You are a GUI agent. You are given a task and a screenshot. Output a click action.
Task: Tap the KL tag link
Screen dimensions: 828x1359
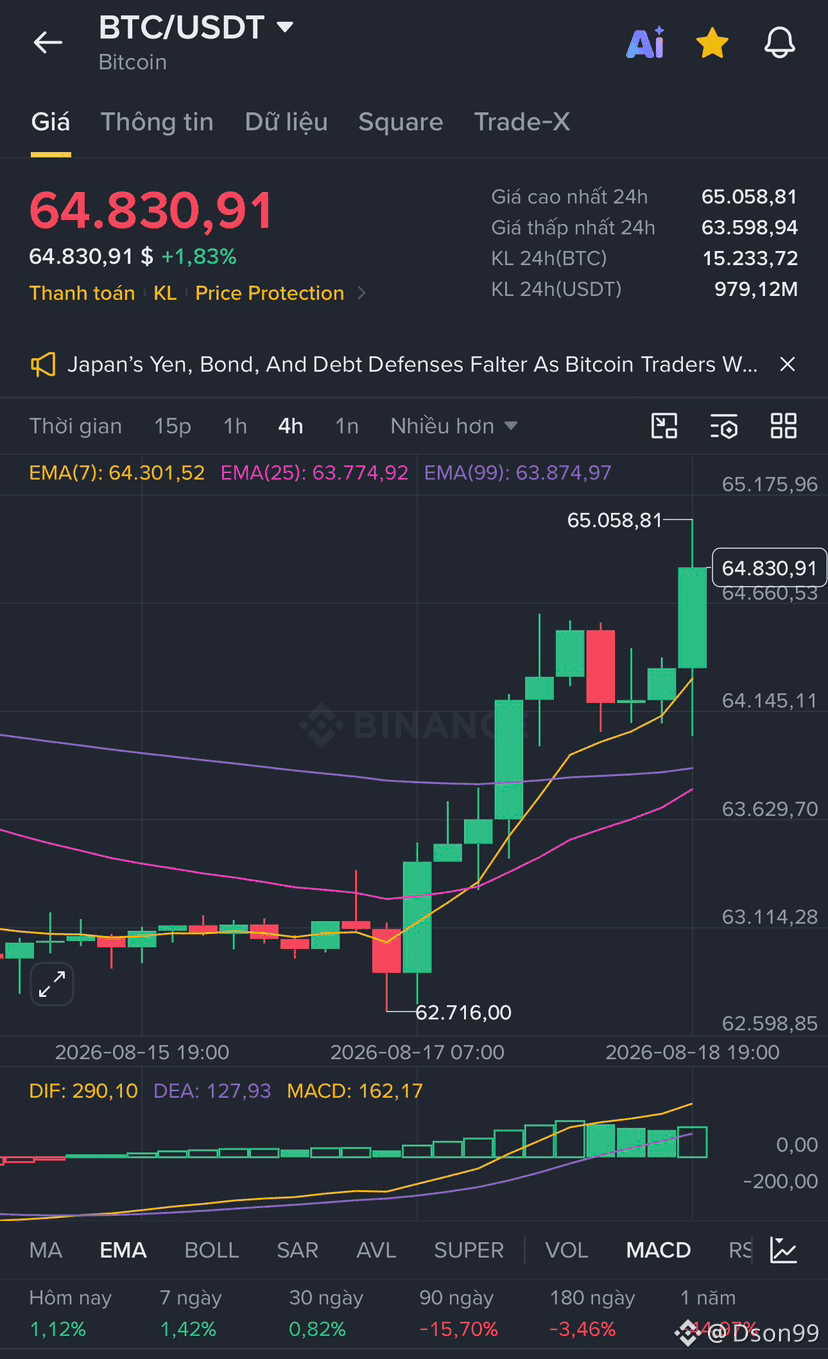pos(165,293)
